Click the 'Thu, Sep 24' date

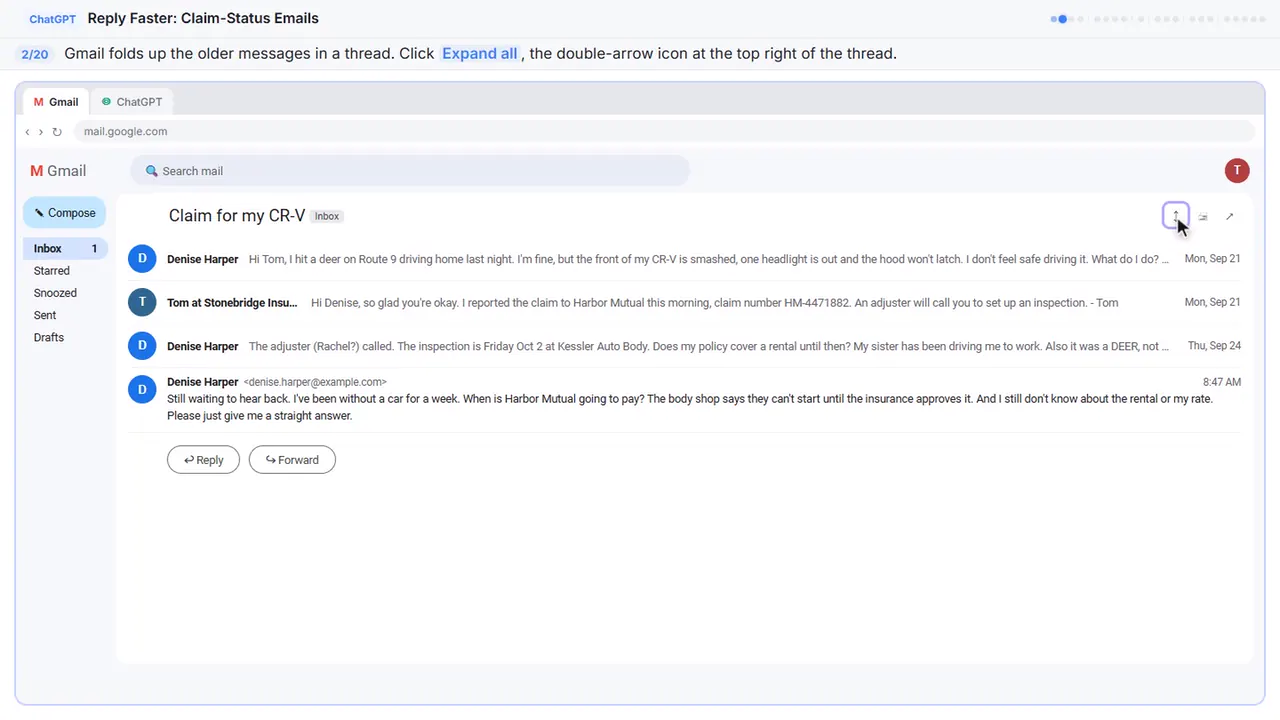[1214, 346]
